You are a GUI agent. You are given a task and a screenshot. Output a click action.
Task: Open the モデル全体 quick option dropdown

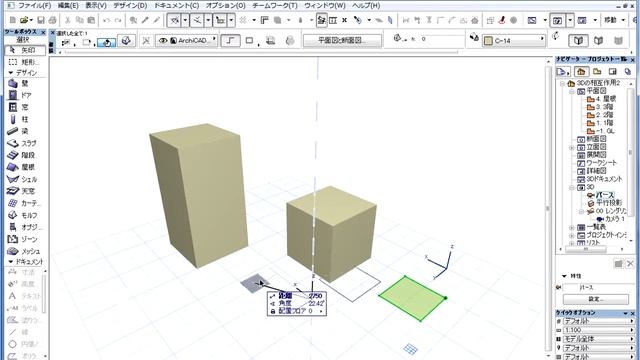[599, 339]
